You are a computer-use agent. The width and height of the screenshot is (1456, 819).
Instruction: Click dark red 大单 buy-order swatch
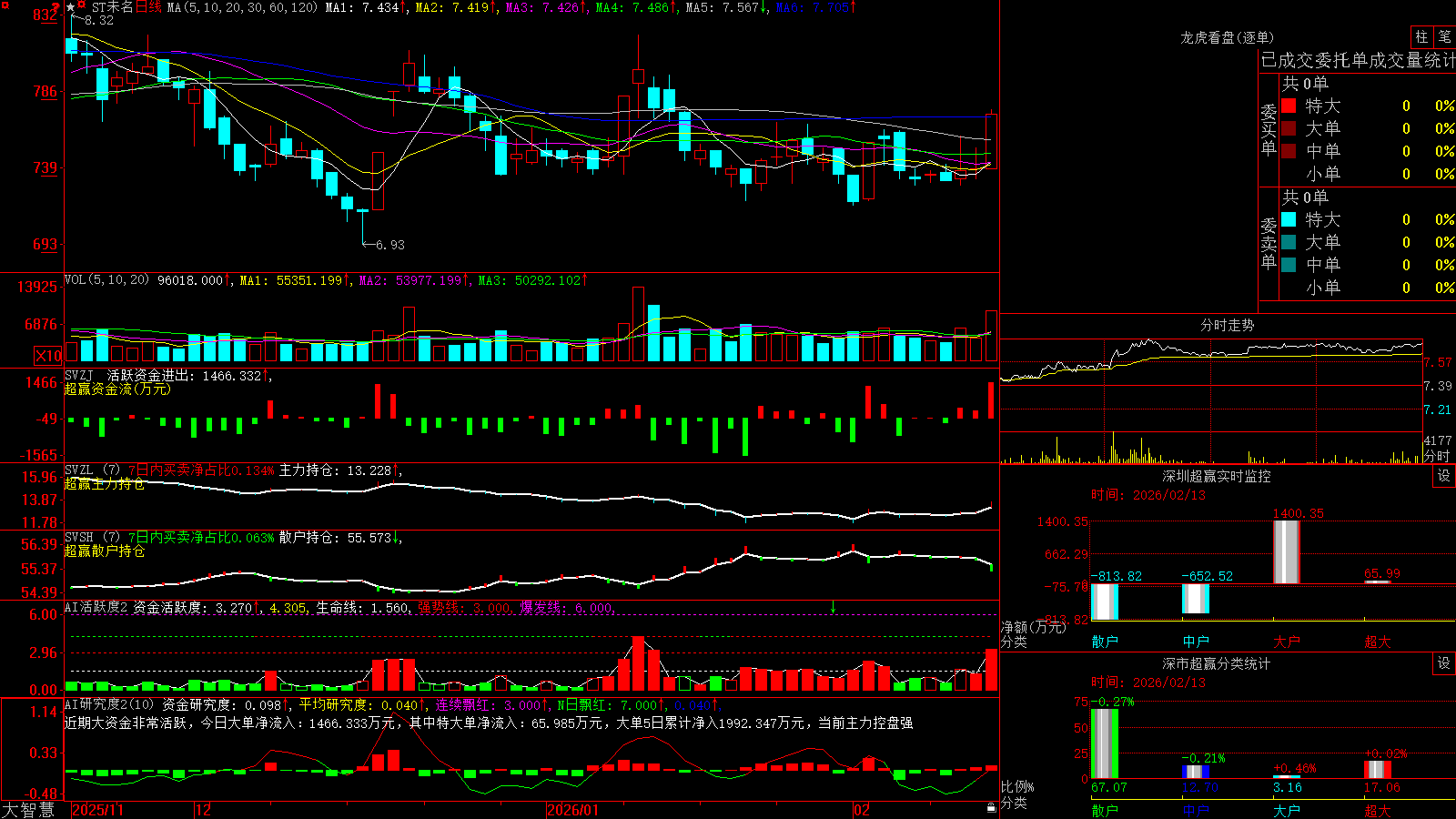(x=1289, y=128)
